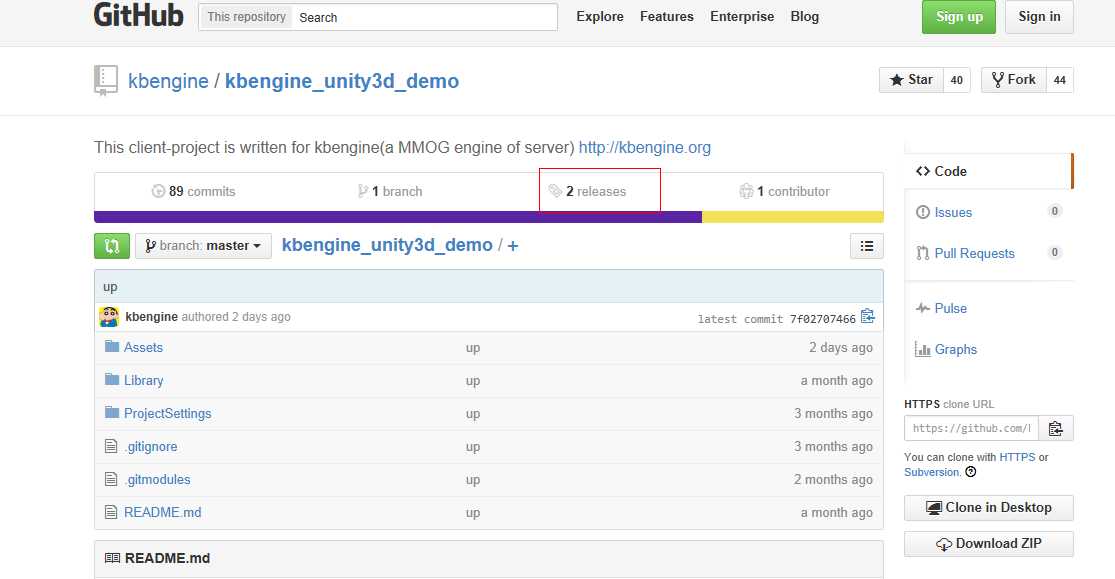Viewport: 1115px width, 579px height.
Task: View the 89 commits
Action: coord(193,191)
